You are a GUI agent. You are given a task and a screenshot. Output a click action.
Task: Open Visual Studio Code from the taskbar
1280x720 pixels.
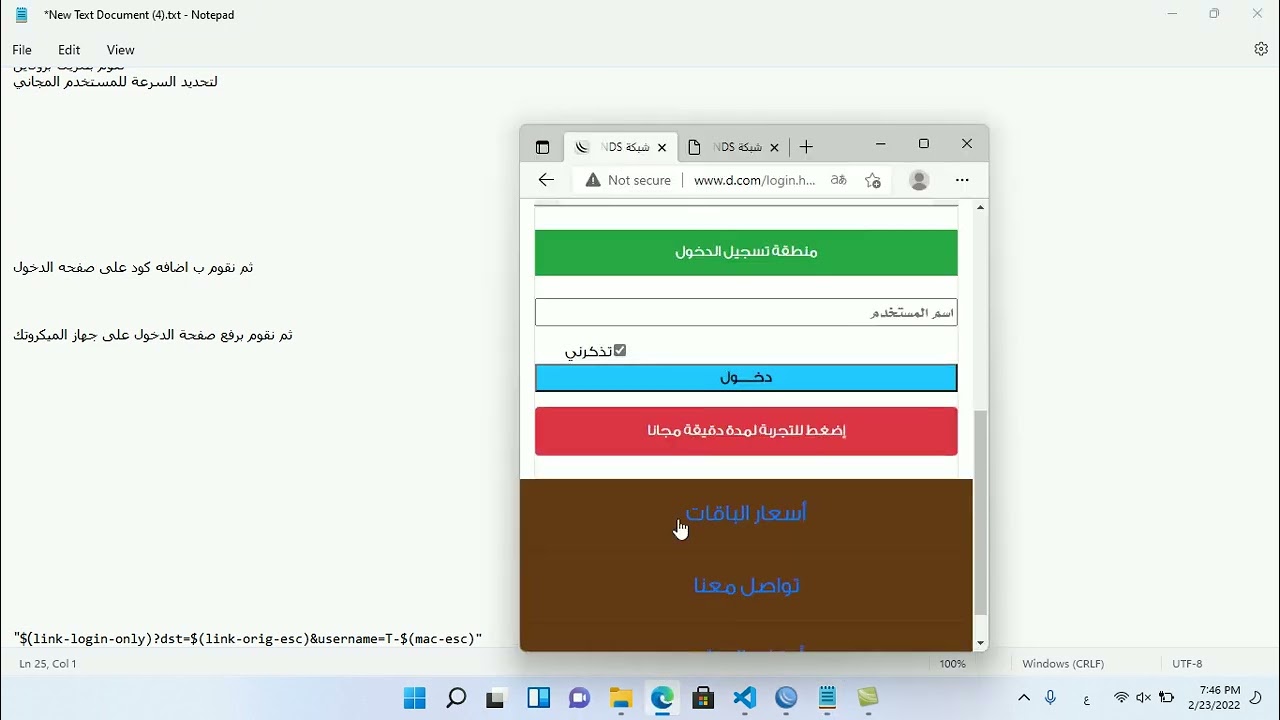(744, 698)
